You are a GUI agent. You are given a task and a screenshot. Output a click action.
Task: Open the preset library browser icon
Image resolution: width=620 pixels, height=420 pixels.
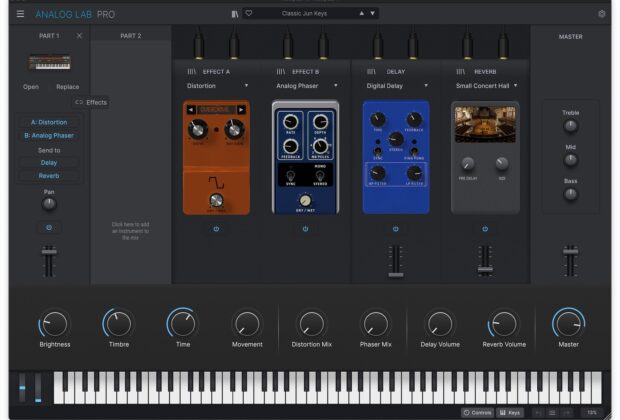[x=235, y=14]
